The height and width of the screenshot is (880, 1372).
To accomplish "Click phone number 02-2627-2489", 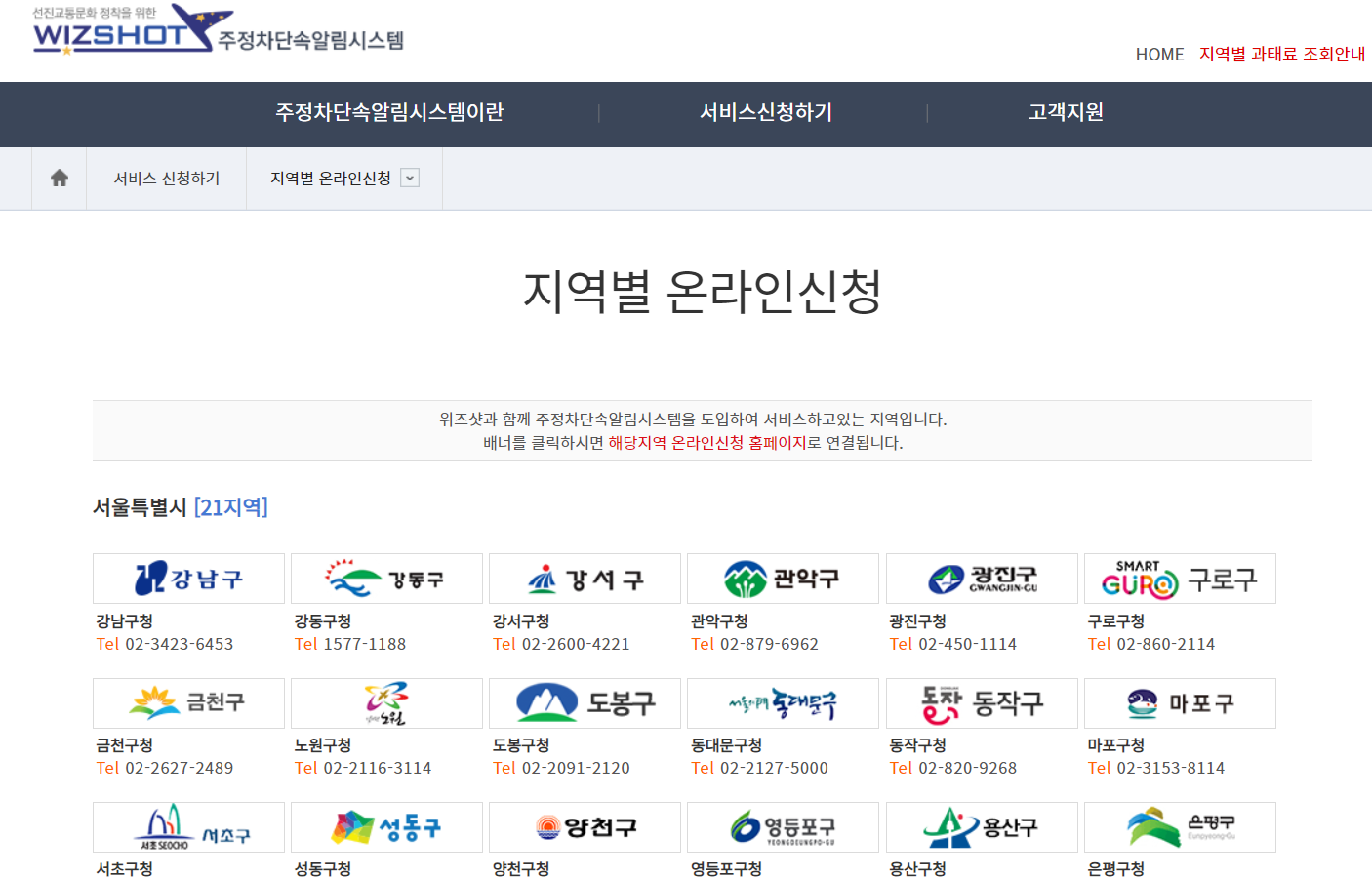I will coord(180,768).
